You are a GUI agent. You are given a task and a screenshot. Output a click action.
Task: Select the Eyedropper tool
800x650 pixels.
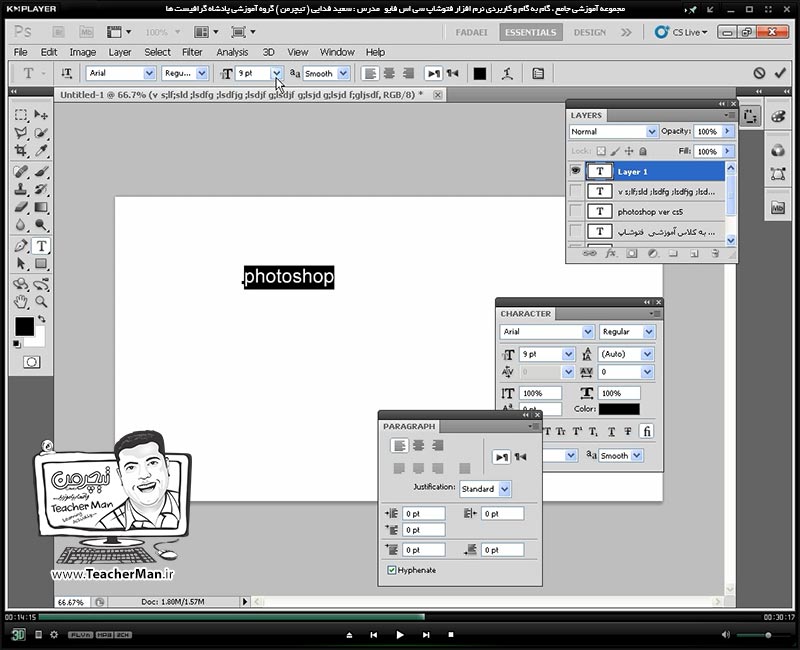pyautogui.click(x=41, y=151)
